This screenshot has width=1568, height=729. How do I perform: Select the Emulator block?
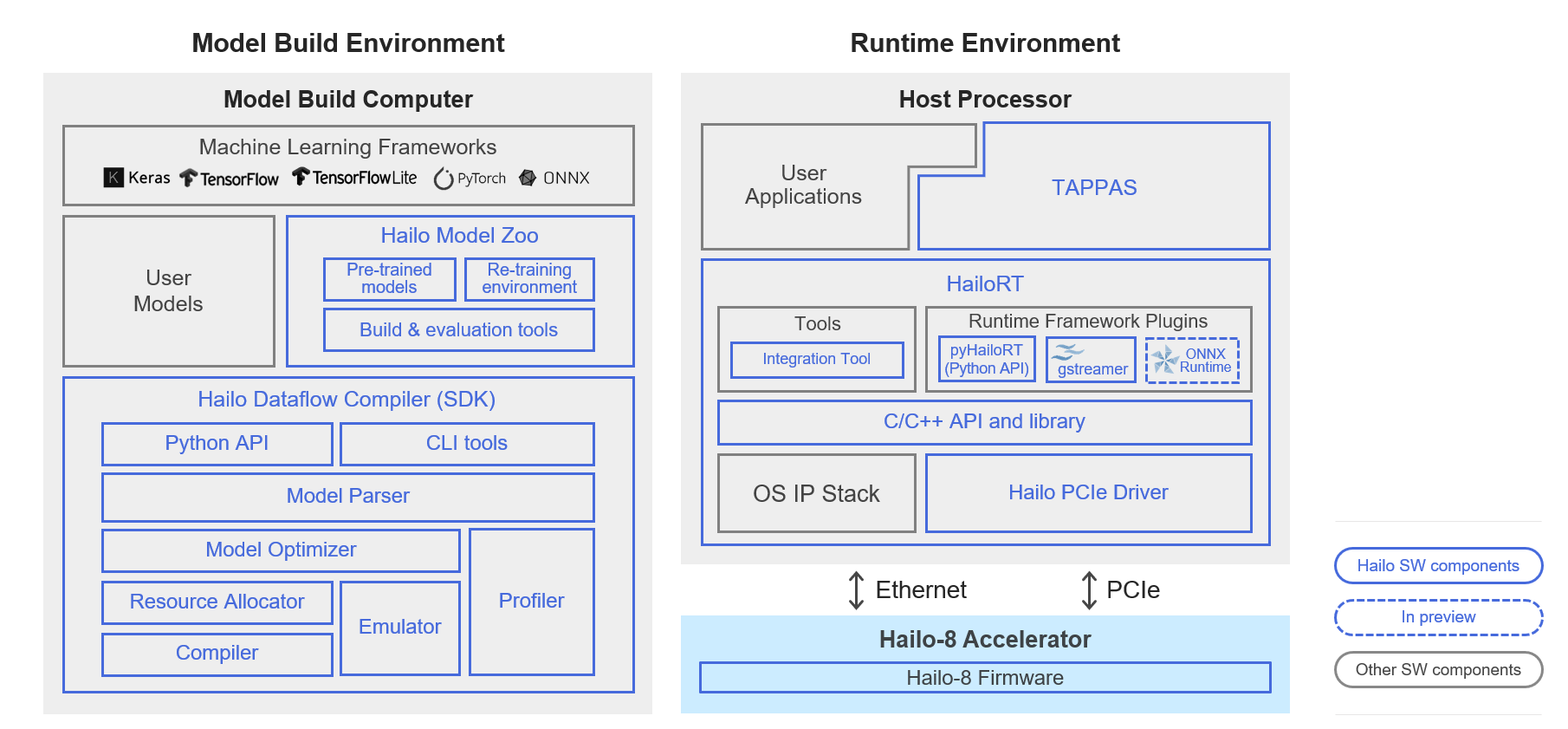[400, 628]
